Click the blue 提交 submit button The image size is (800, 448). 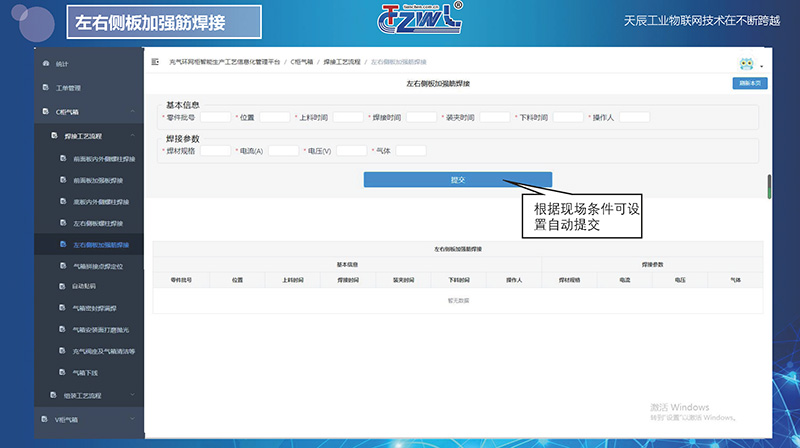(458, 180)
